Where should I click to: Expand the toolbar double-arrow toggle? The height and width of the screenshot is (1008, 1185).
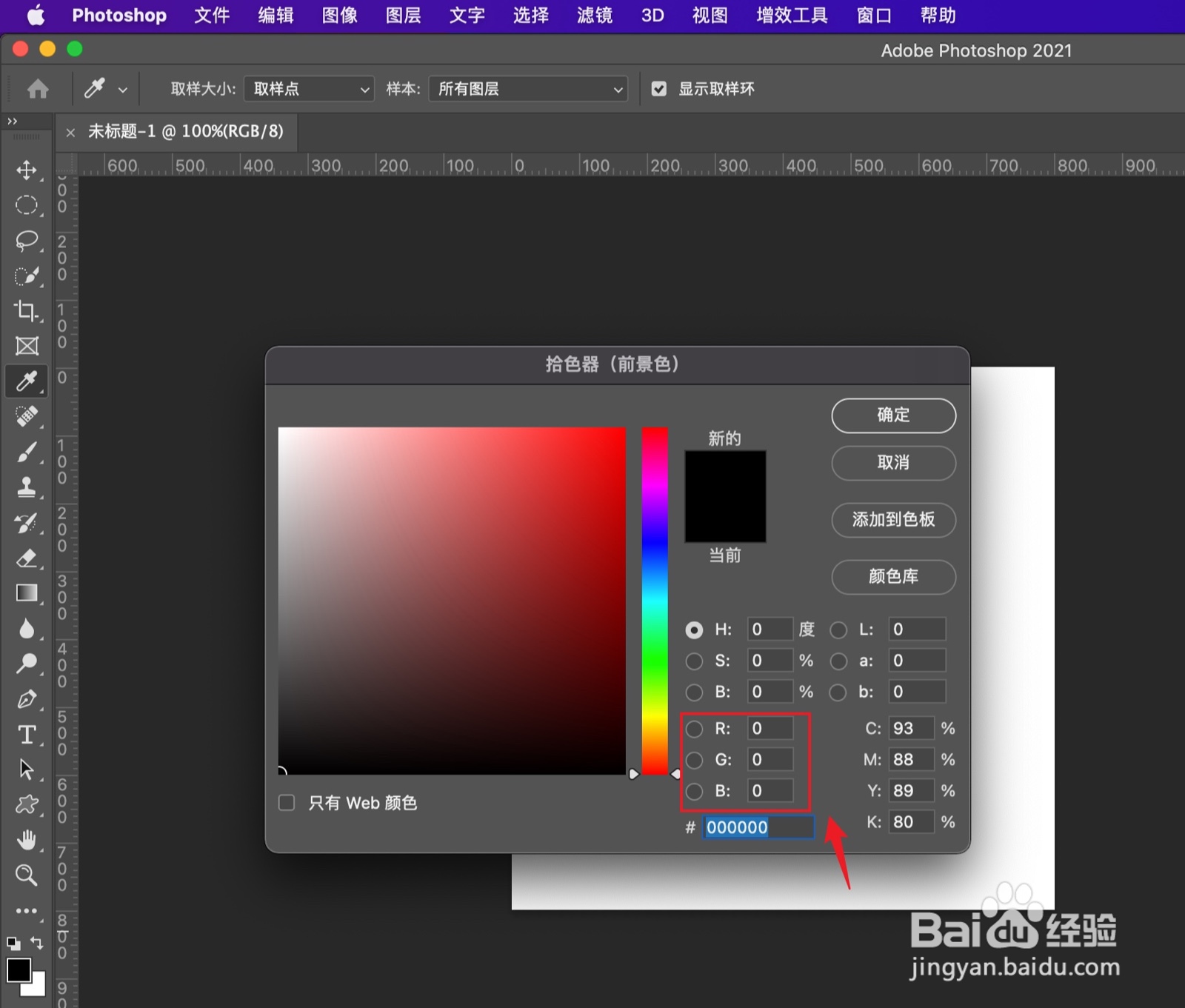13,121
